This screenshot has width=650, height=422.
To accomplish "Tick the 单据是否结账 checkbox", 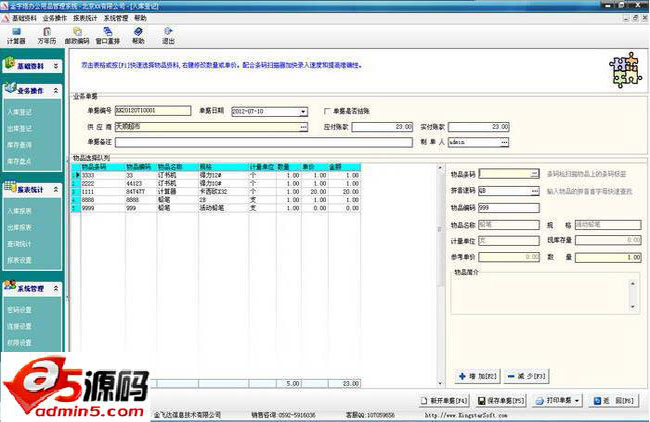I will [x=327, y=111].
